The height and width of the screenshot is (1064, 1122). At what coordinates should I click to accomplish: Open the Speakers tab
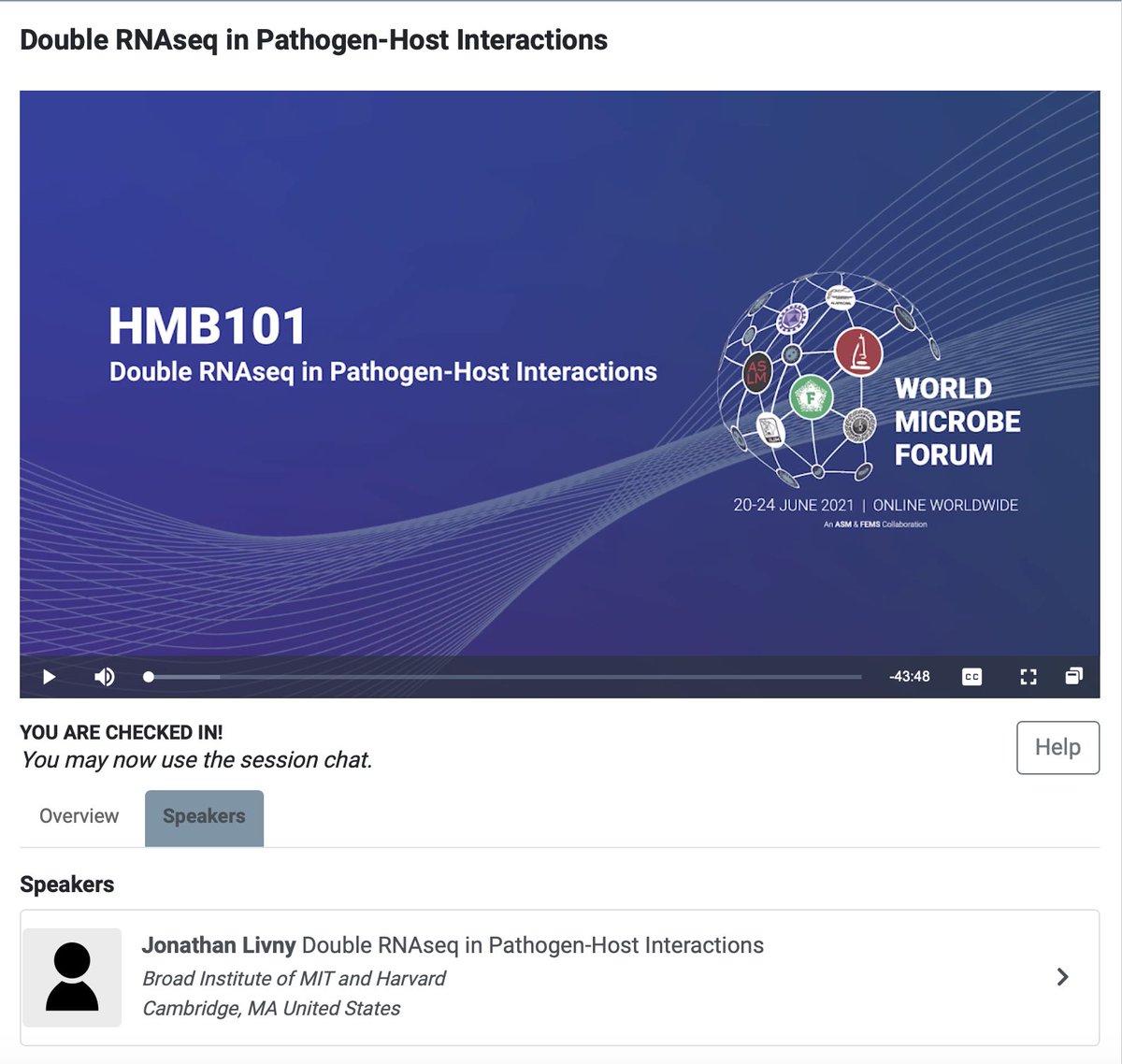204,816
